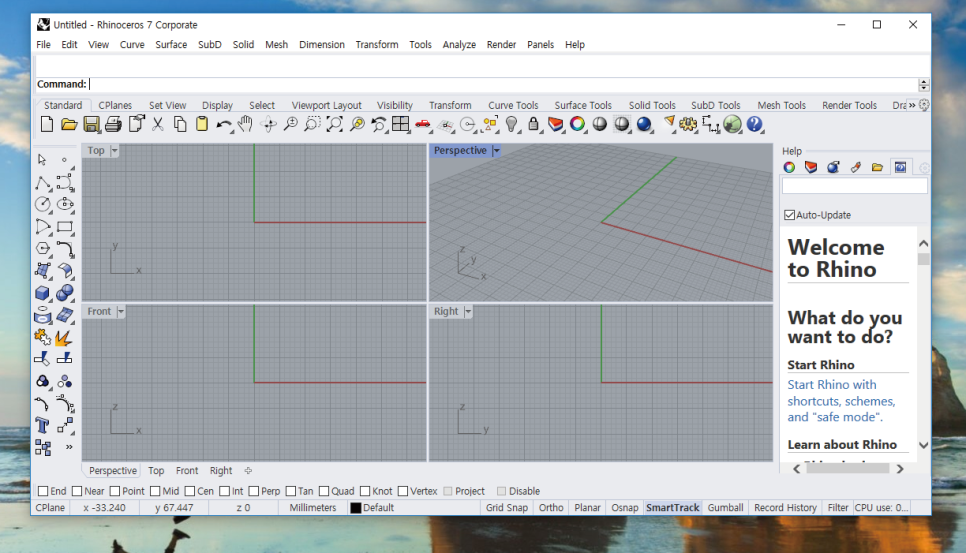Select the Circle tool in the sidebar
The height and width of the screenshot is (553, 966).
coord(43,204)
